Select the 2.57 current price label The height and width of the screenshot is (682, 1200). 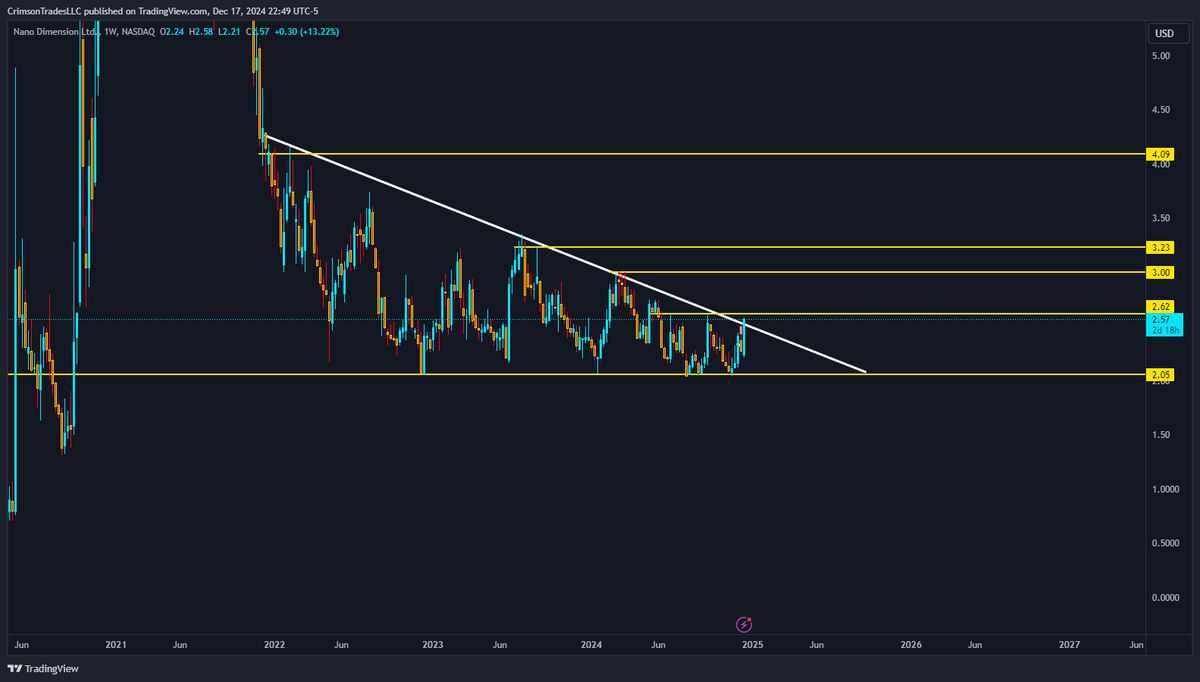1160,319
